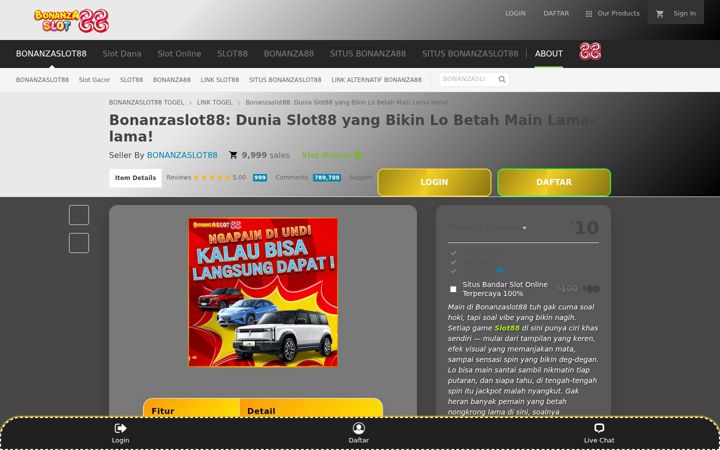Open Live Chat from bottom bar
Viewport: 720px width, 450px height.
599,433
